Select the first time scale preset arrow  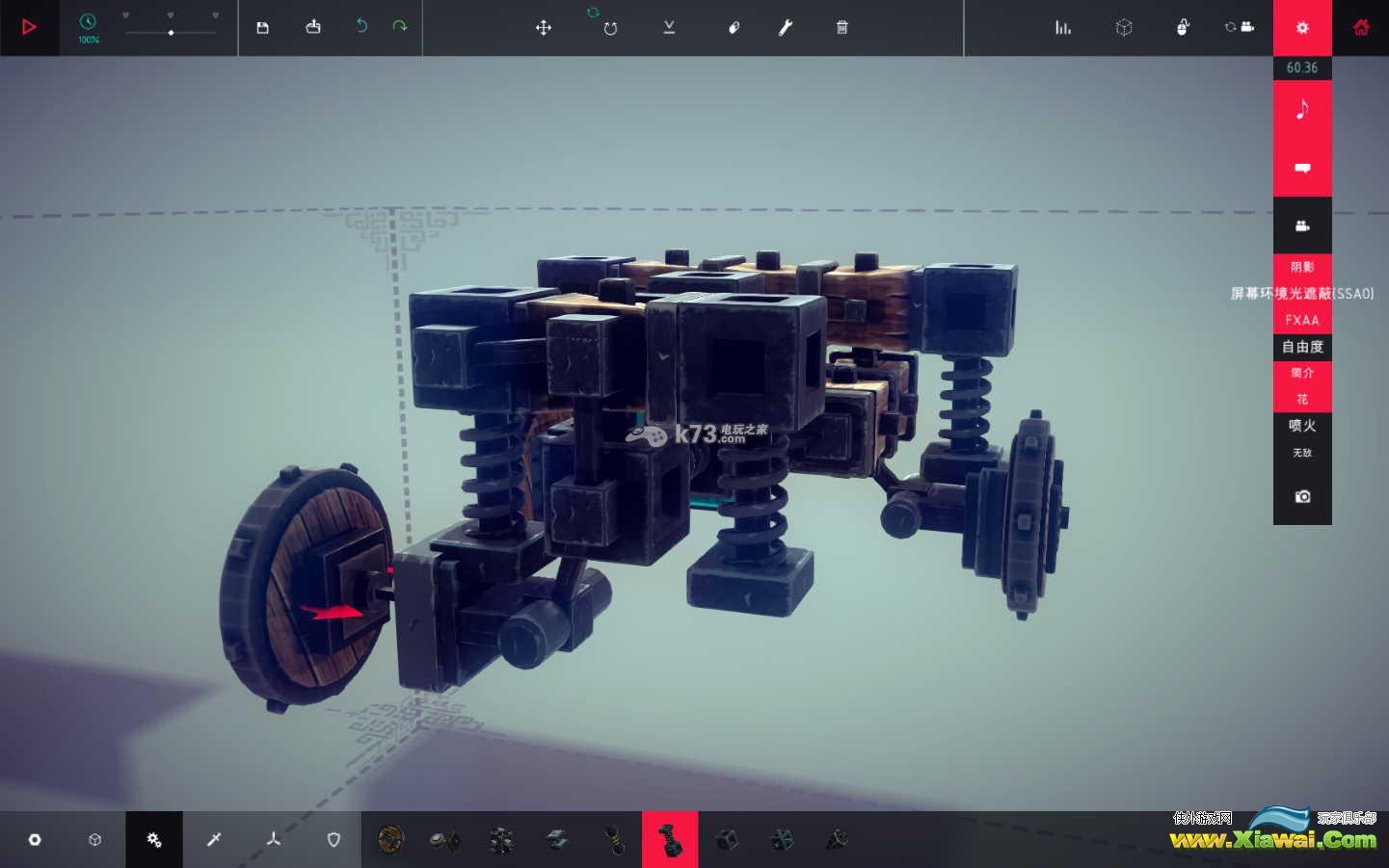point(125,15)
